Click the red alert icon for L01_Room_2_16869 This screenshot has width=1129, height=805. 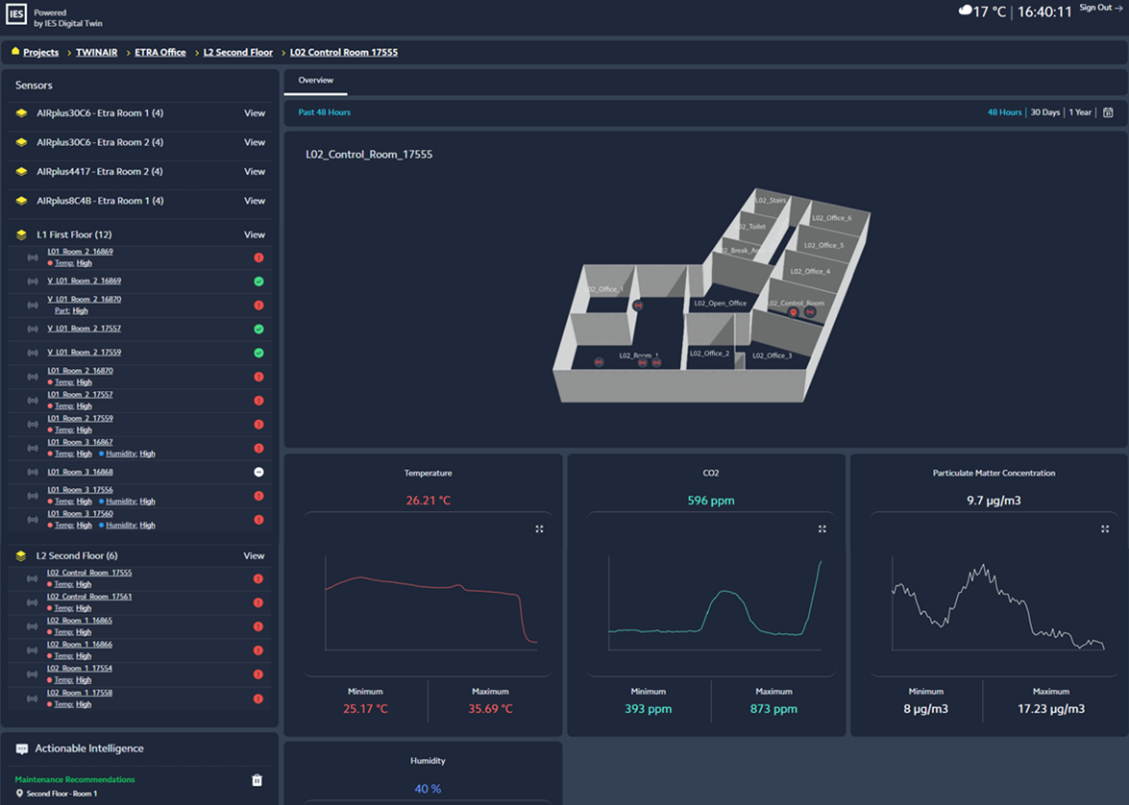pyautogui.click(x=258, y=258)
